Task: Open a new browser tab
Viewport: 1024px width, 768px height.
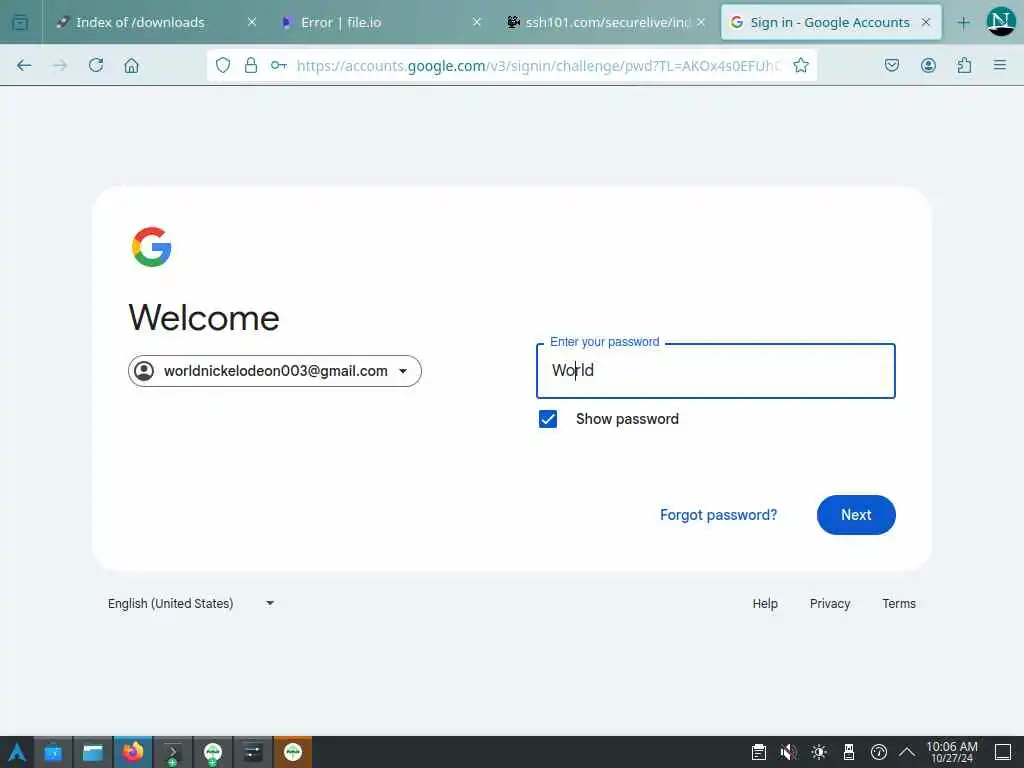Action: click(963, 23)
